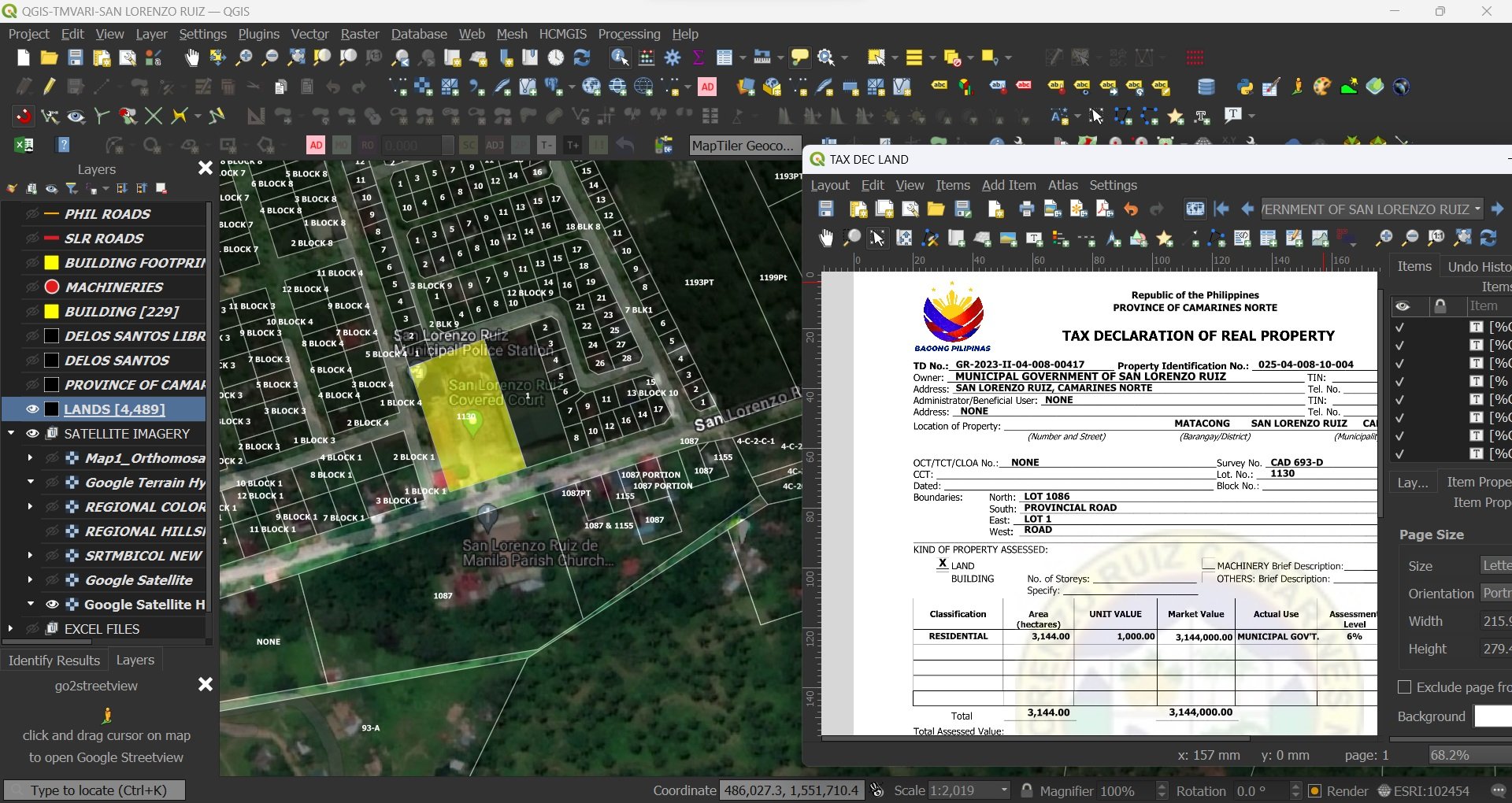This screenshot has height=803, width=1512.
Task: Select the Select/Move Item arrow tool
Action: pos(877,238)
